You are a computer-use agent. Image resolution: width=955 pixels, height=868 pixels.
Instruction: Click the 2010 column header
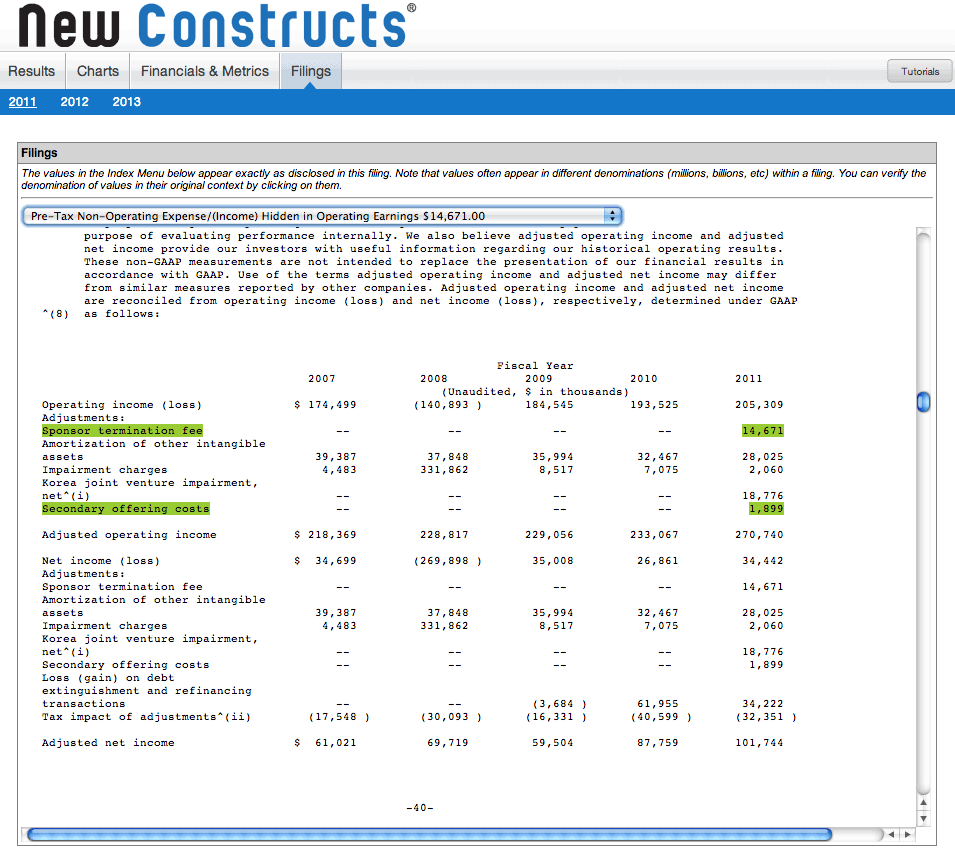click(x=644, y=379)
